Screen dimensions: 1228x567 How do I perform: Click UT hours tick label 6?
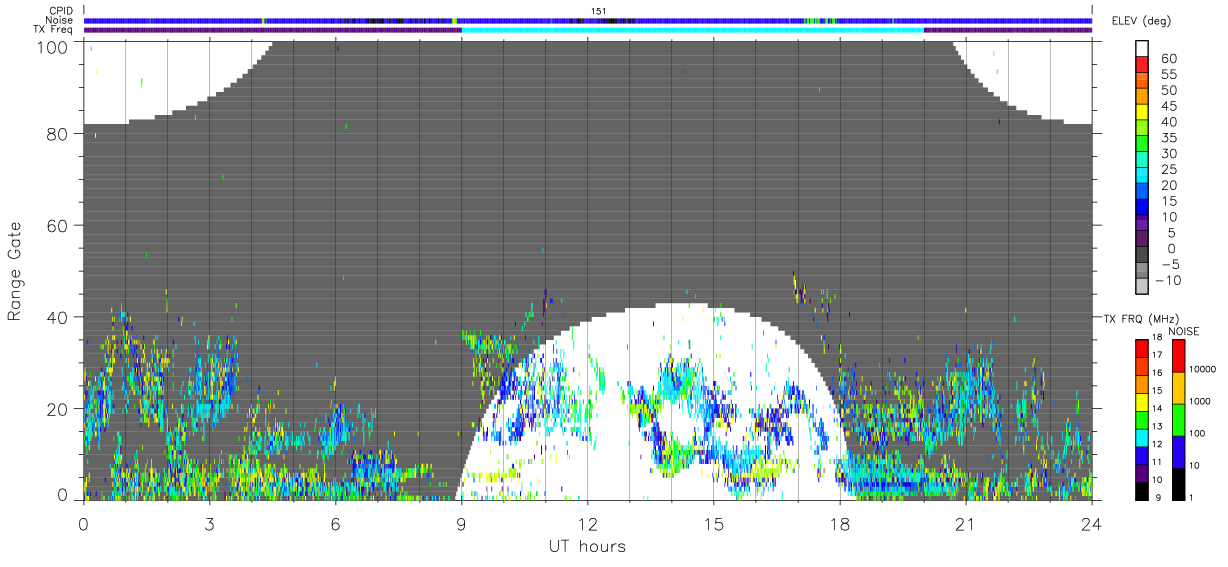tap(335, 524)
